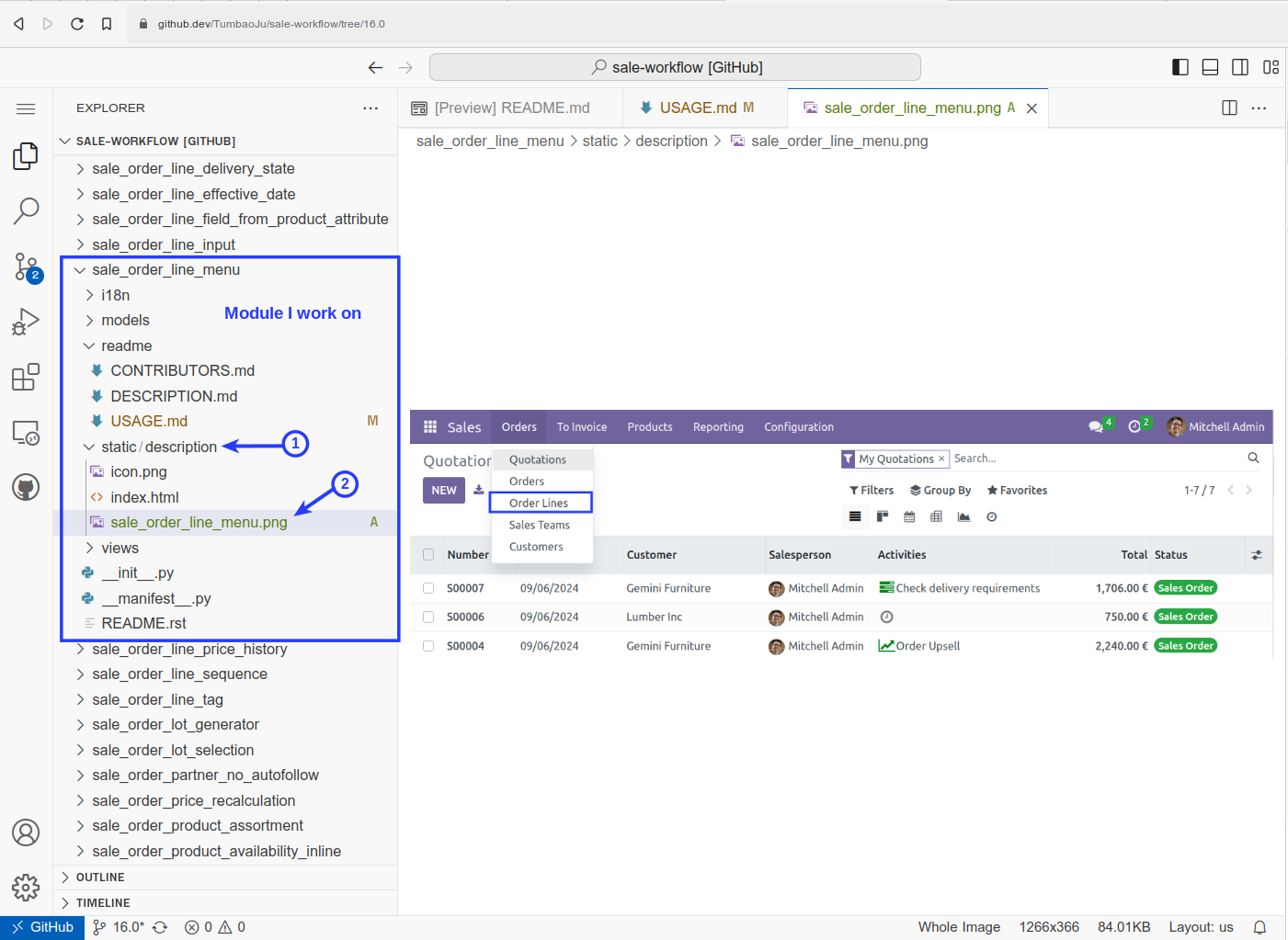
Task: Click the Manage gear icon
Action: [26, 888]
